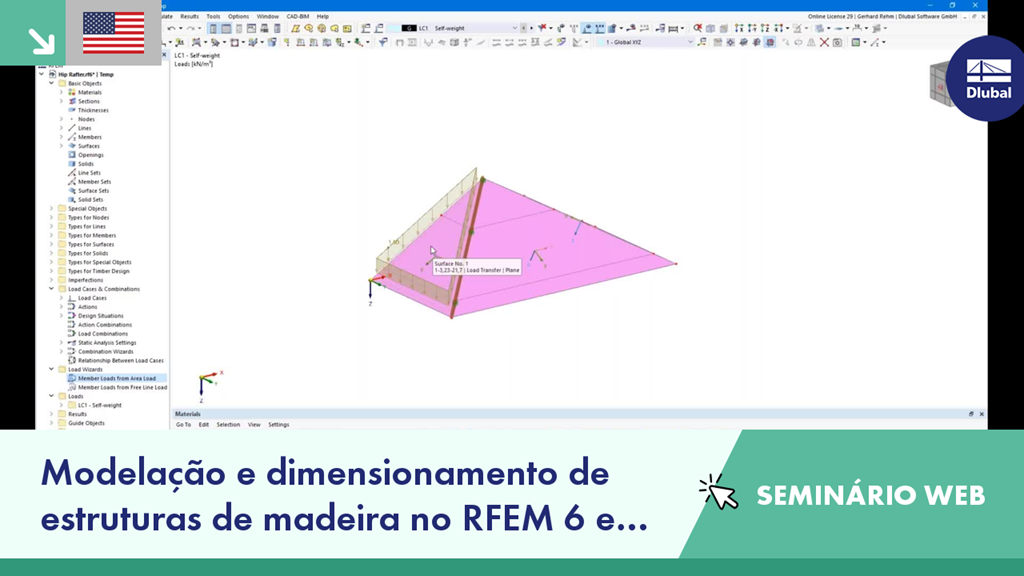
Task: Click the American flag thumbnail
Action: coord(113,30)
